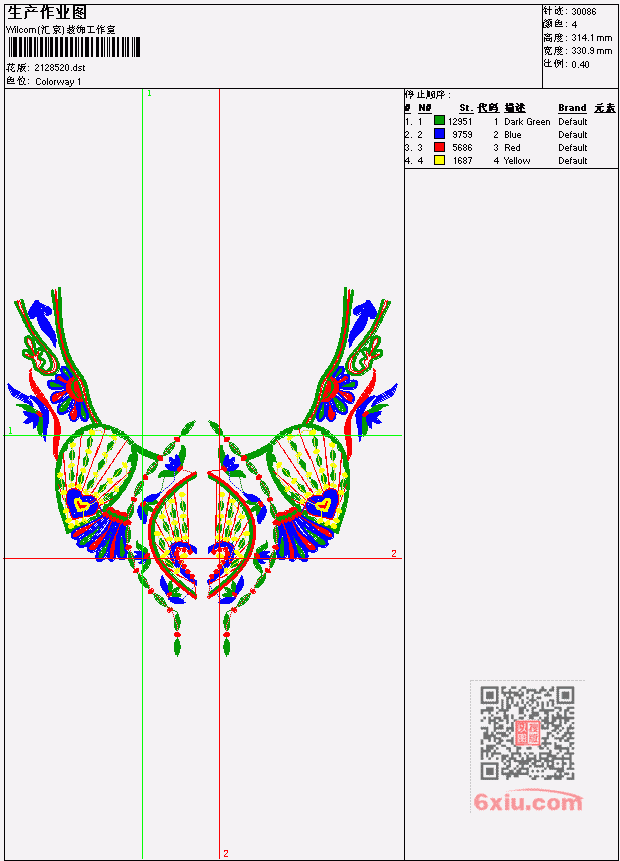
Task: Click Default brand in Red row
Action: pos(573,148)
